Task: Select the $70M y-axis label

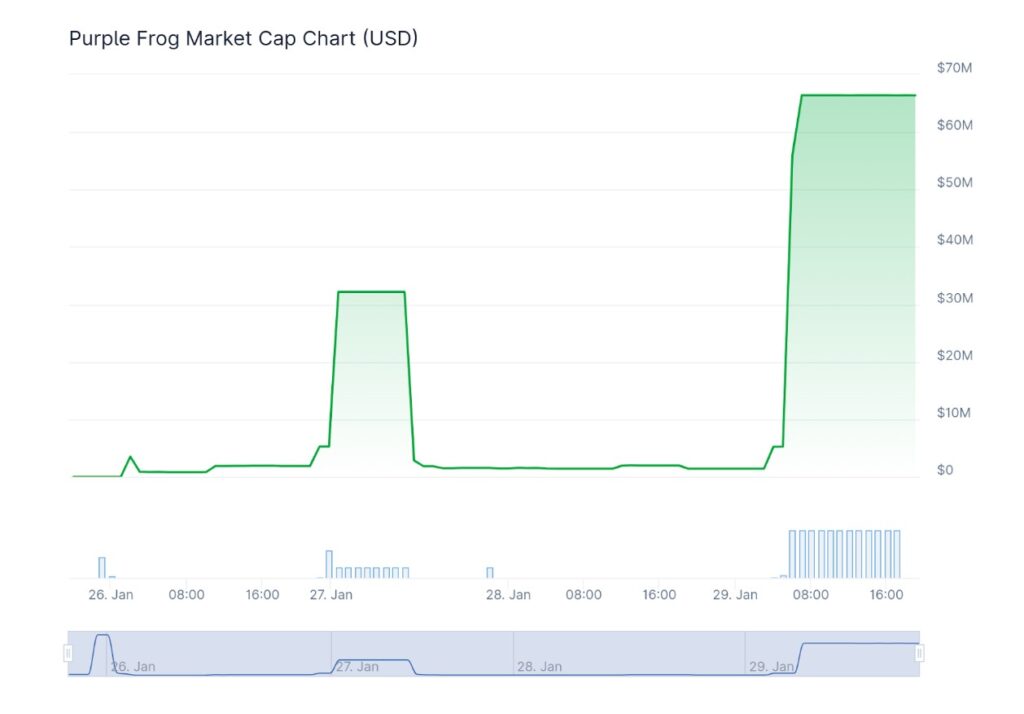Action: 954,68
